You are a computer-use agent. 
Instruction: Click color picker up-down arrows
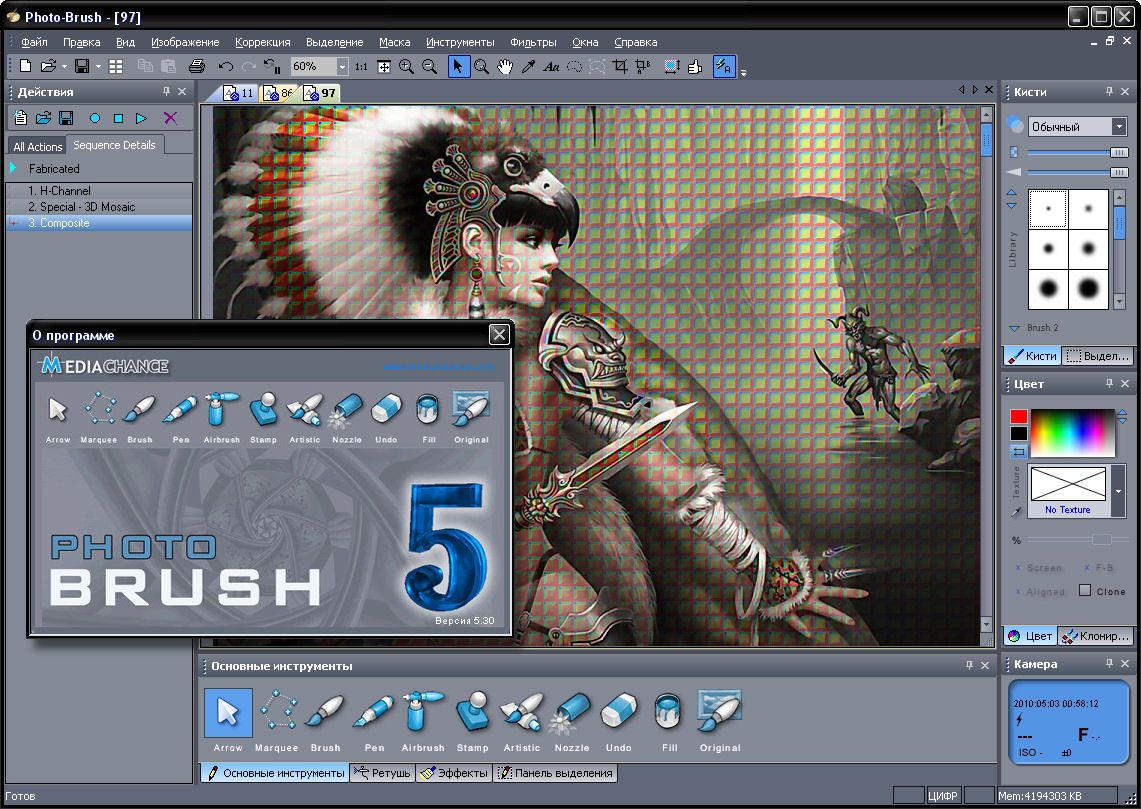tap(1122, 417)
